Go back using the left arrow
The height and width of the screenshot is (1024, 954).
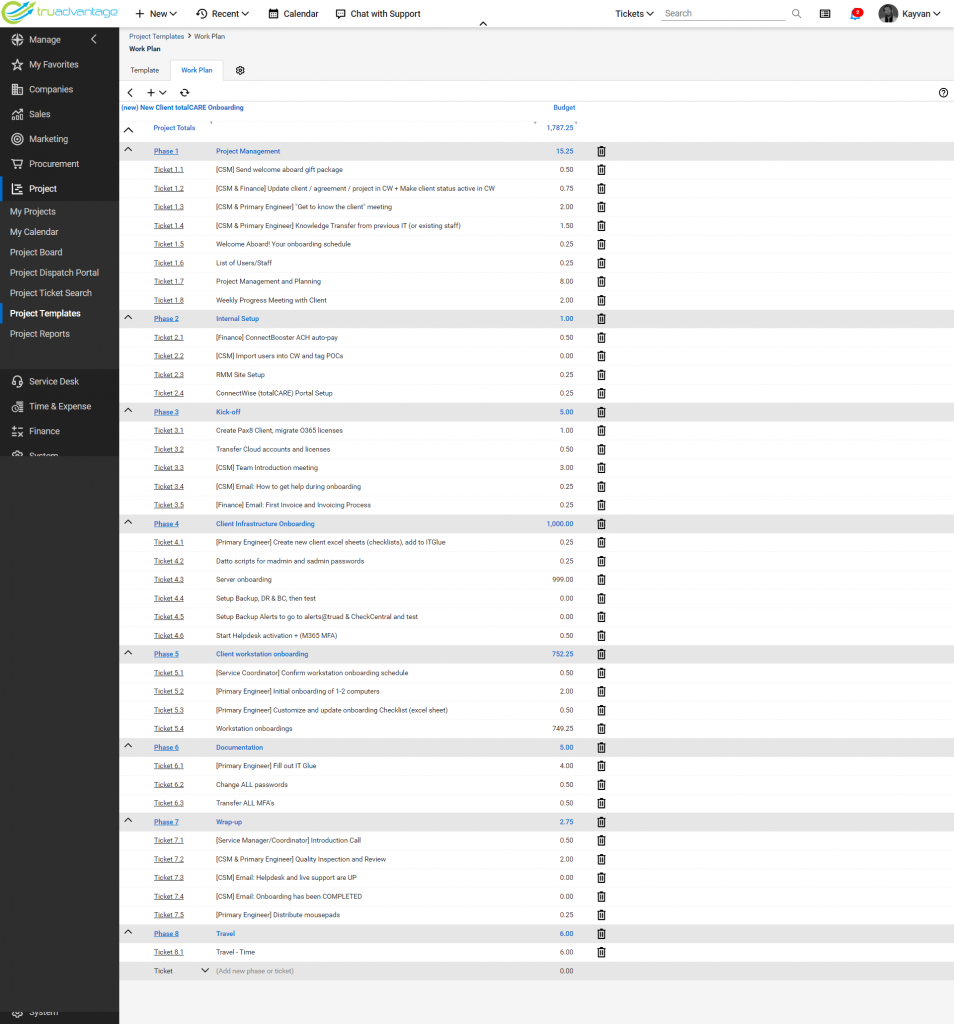(x=130, y=93)
